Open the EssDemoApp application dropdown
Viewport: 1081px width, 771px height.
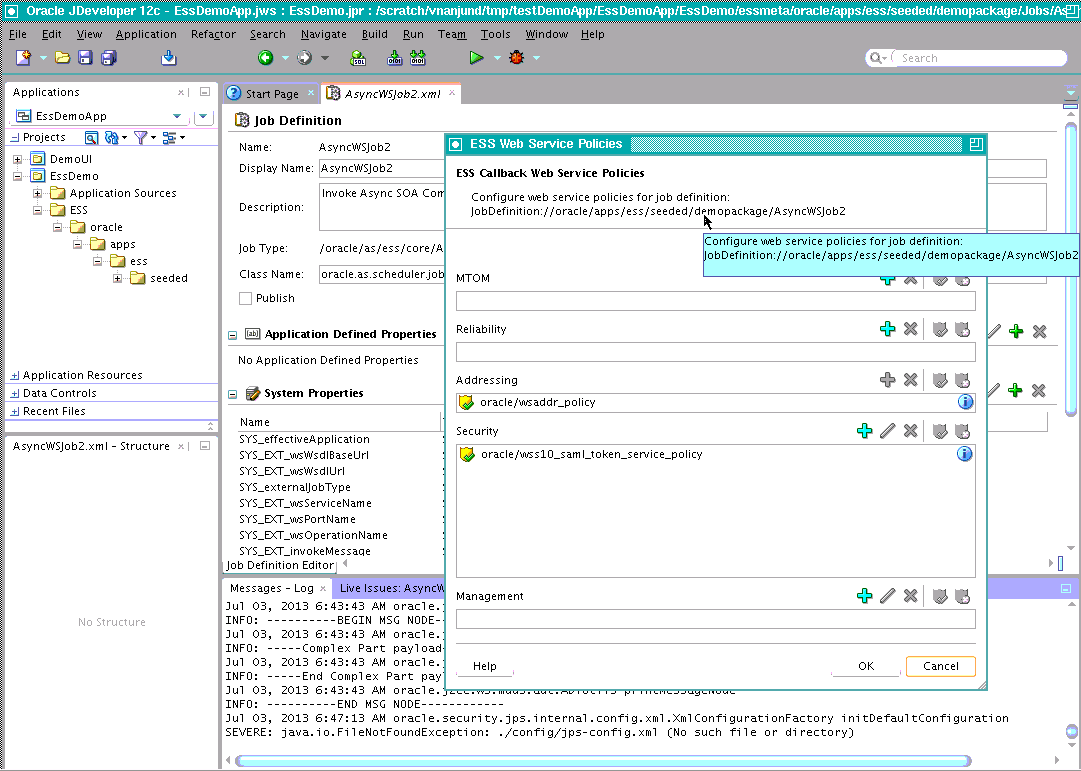point(177,116)
